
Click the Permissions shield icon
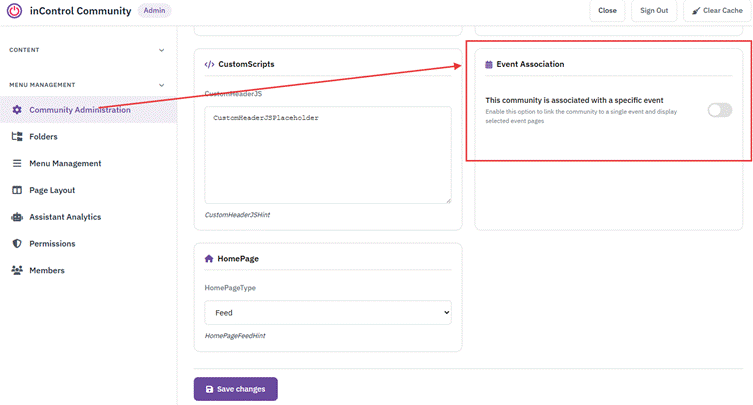click(17, 244)
